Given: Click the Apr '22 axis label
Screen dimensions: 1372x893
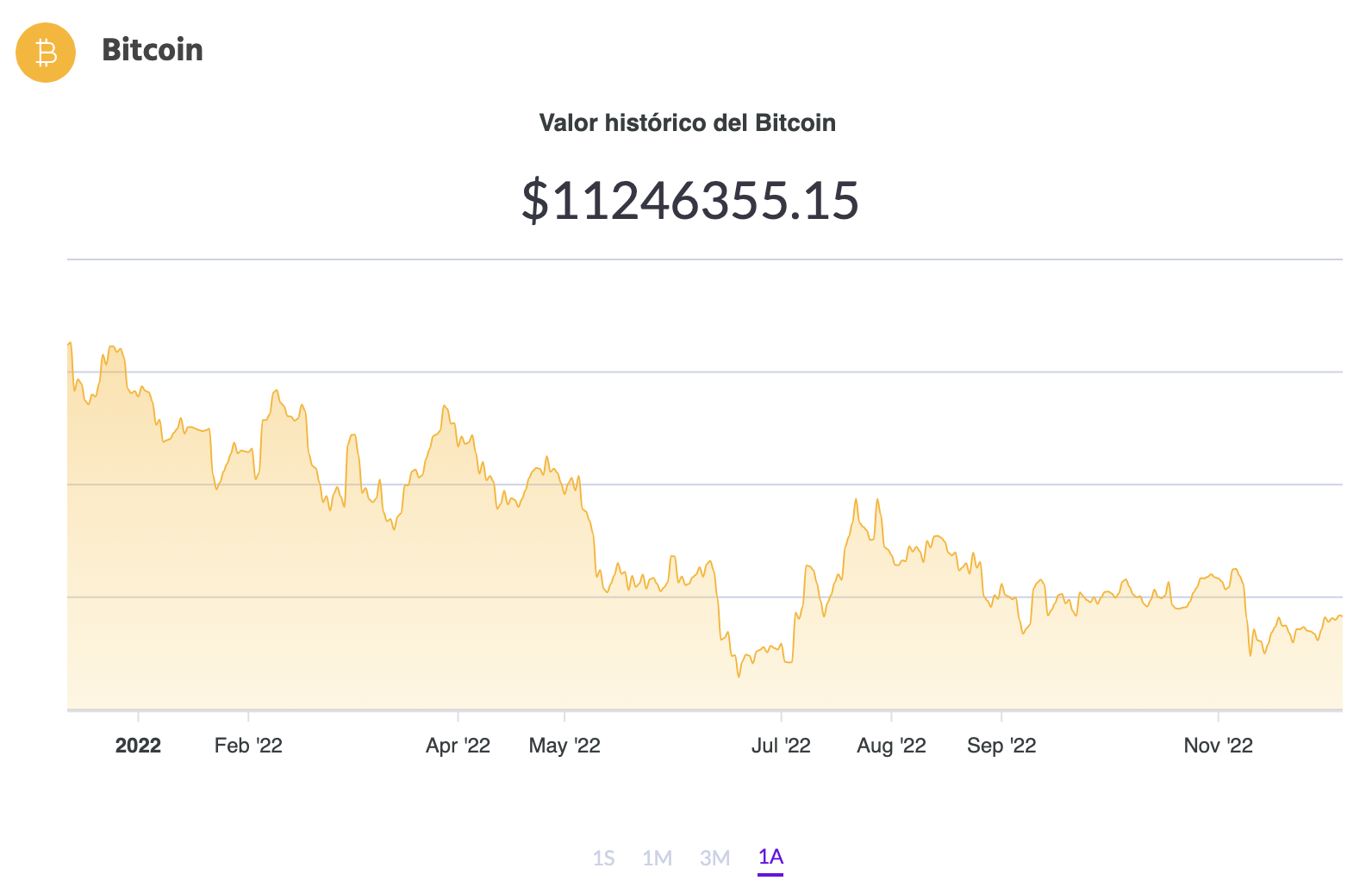Looking at the screenshot, I should click(x=458, y=746).
